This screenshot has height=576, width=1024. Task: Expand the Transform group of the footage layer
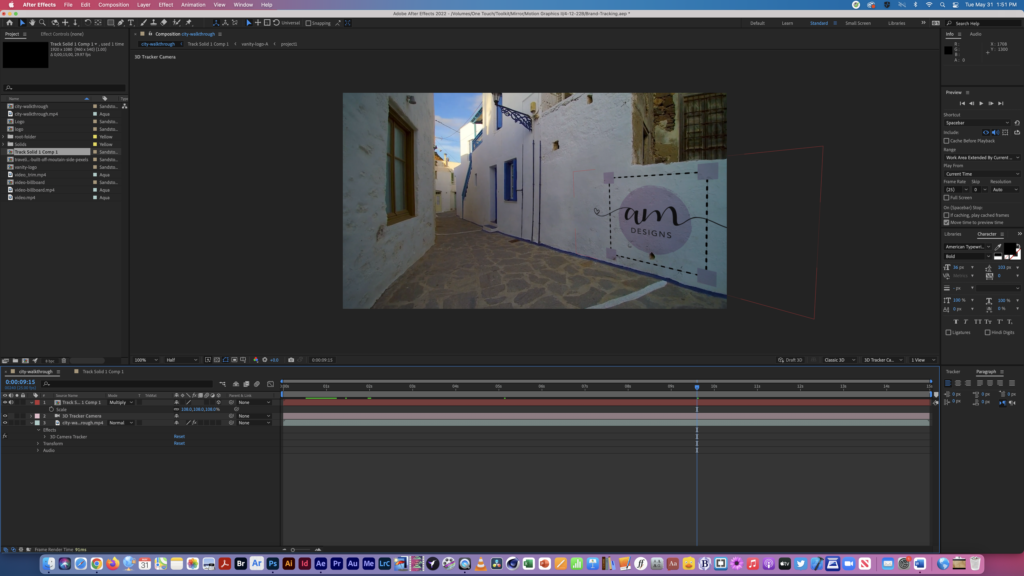38,443
